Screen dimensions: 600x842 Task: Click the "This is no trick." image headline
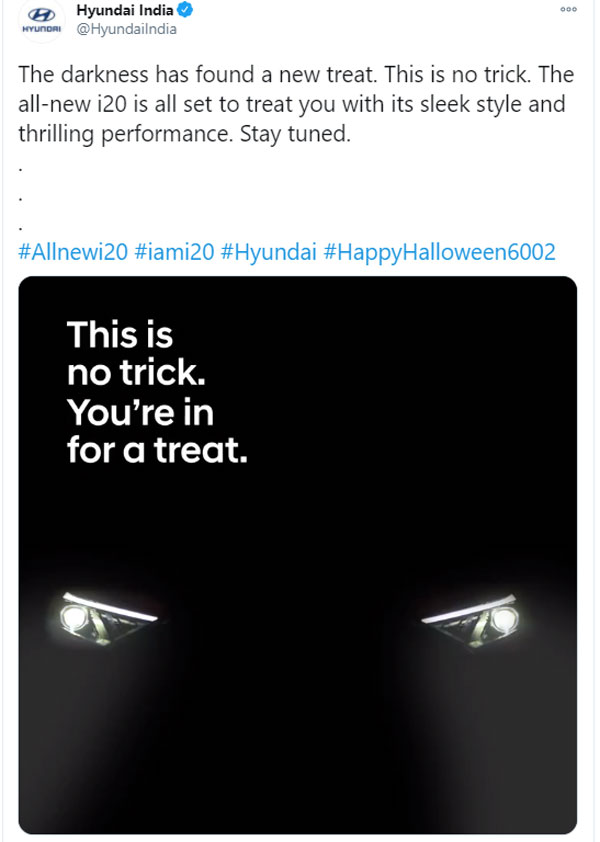pyautogui.click(x=130, y=353)
